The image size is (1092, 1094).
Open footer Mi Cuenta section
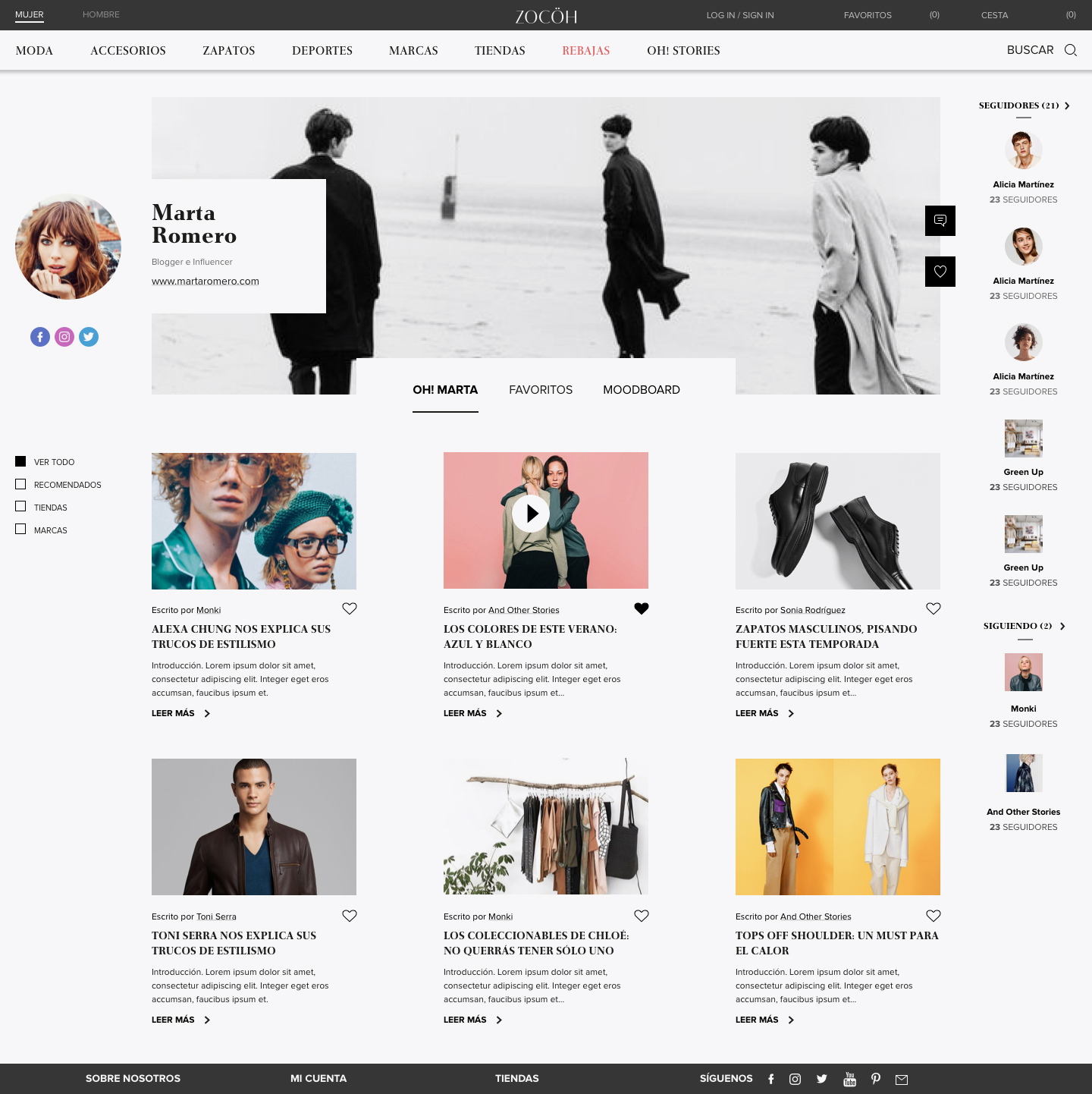point(318,1079)
